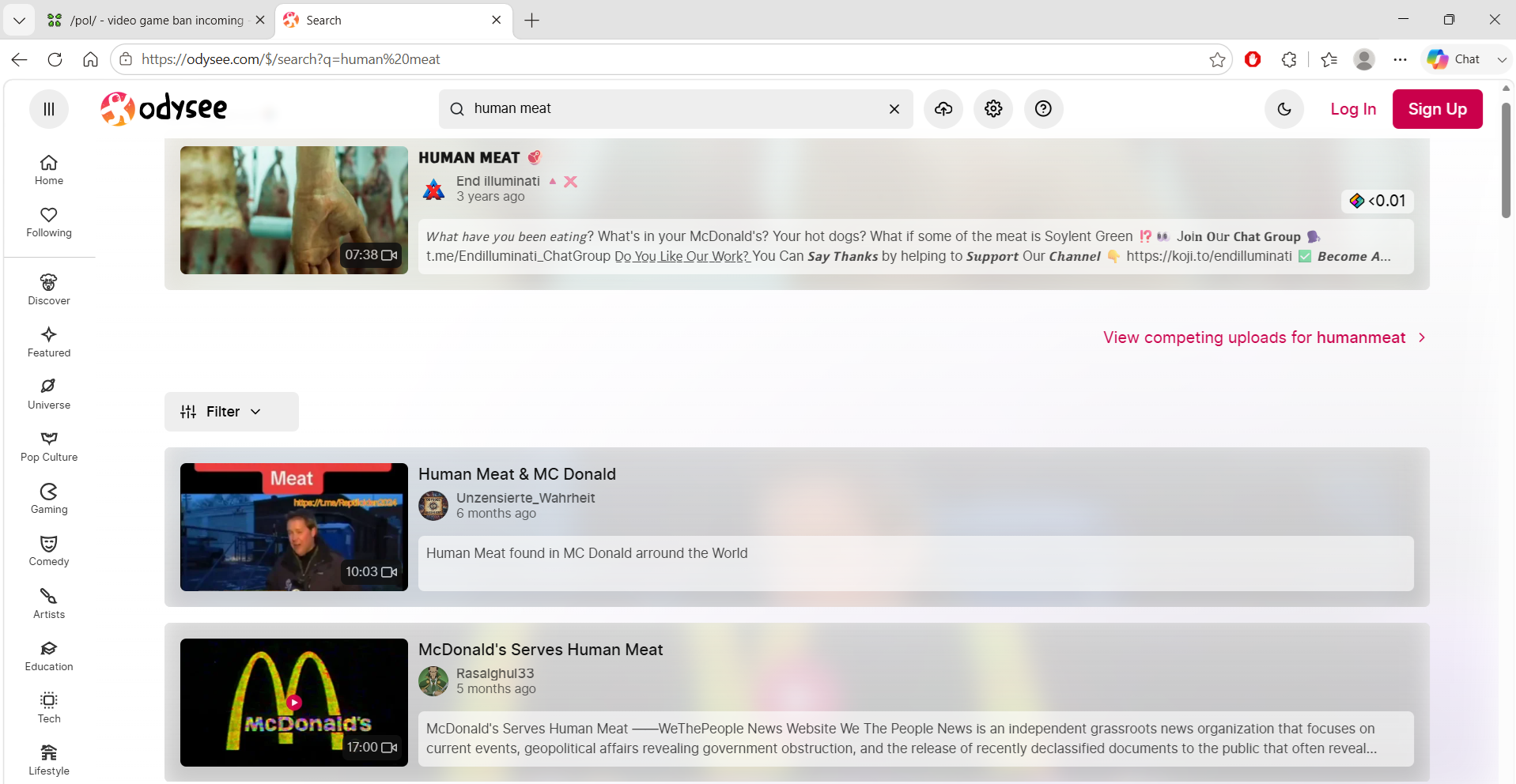Open Tech category in sidebar
The image size is (1516, 784).
click(x=49, y=708)
